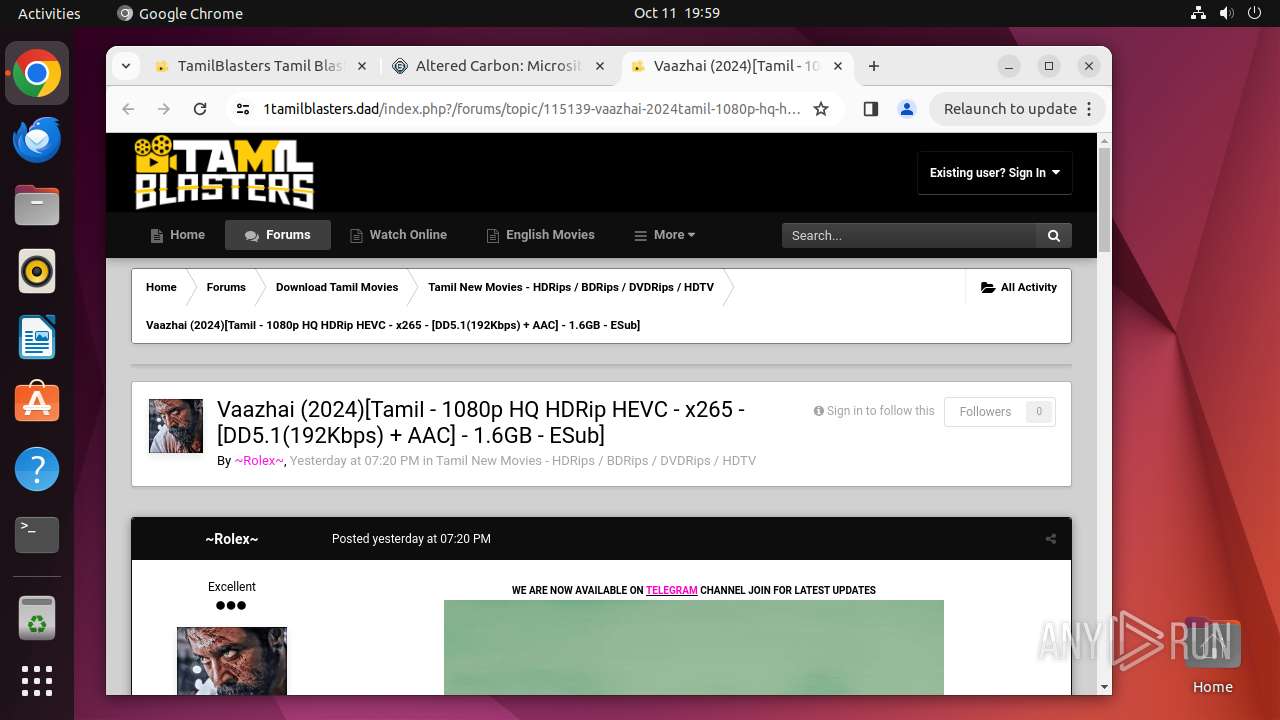
Task: Open the Chrome three-dot menu
Action: pos(1090,109)
